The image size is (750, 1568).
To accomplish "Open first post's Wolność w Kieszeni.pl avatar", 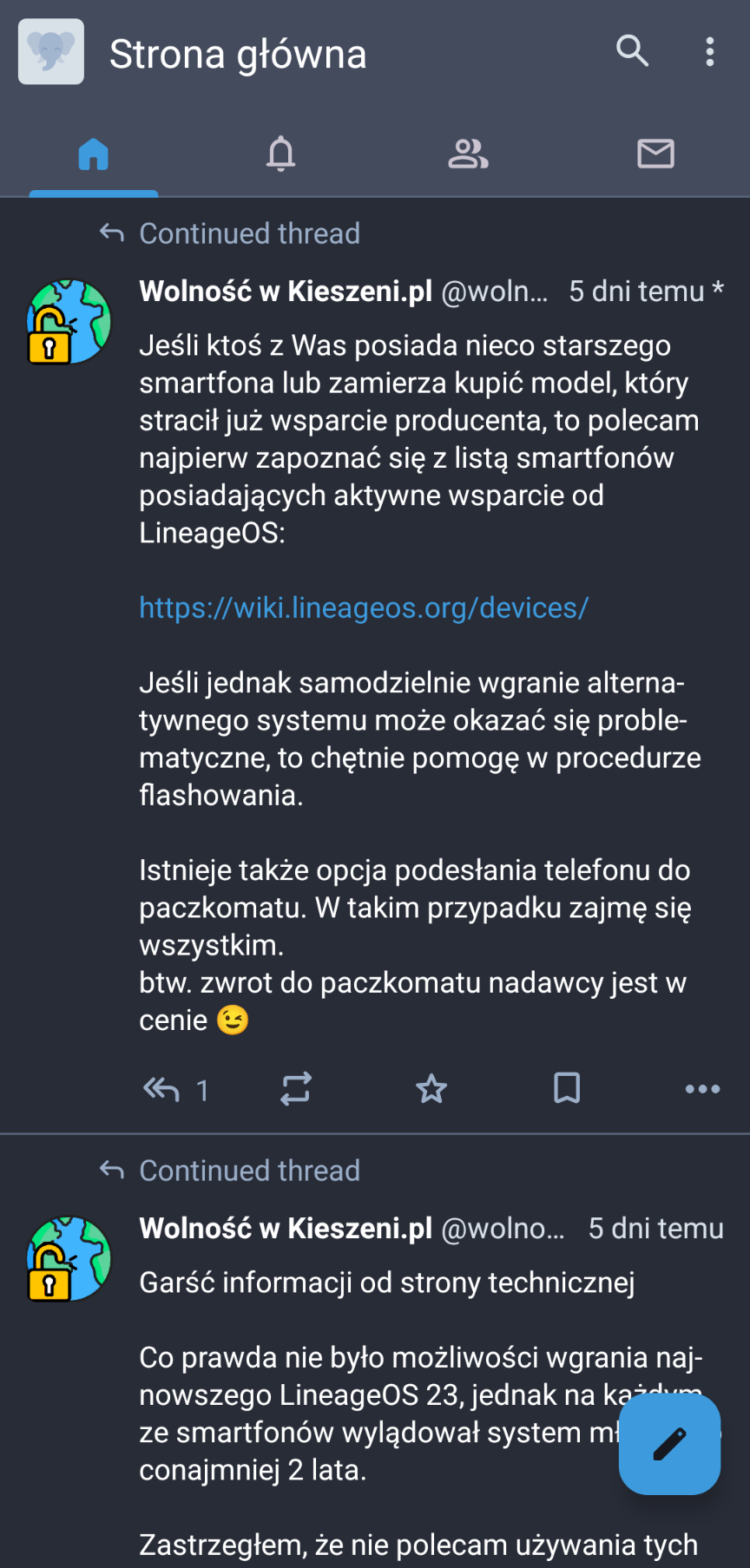I will click(x=69, y=321).
